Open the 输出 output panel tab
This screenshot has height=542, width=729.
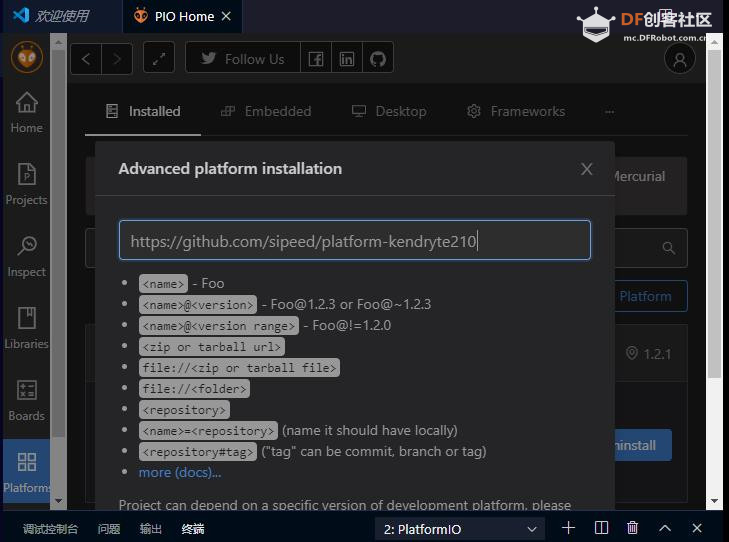tap(151, 529)
